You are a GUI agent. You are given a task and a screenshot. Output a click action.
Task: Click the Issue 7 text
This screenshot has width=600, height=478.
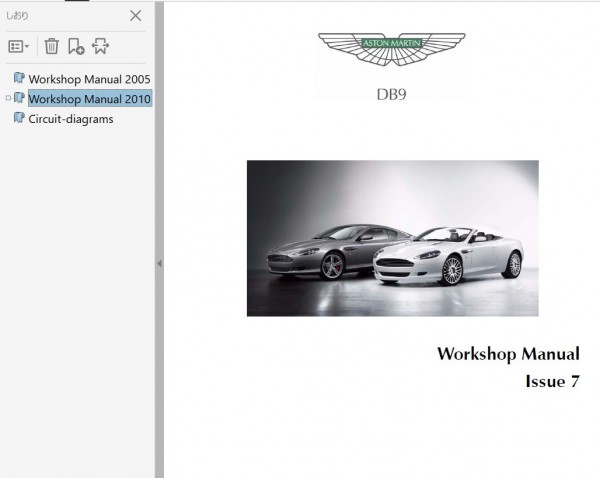pyautogui.click(x=553, y=381)
